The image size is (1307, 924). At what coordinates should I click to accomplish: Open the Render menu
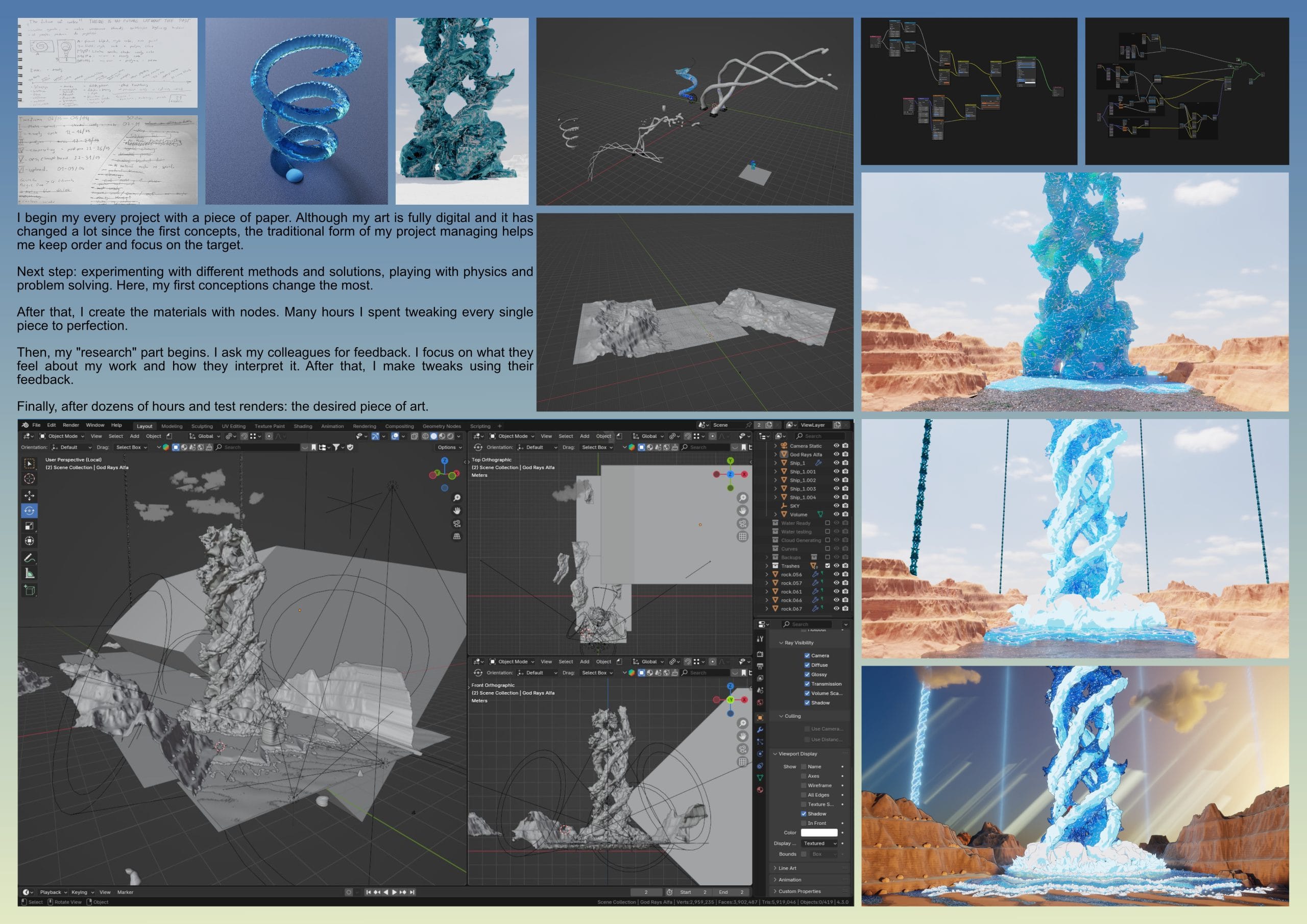(x=70, y=425)
